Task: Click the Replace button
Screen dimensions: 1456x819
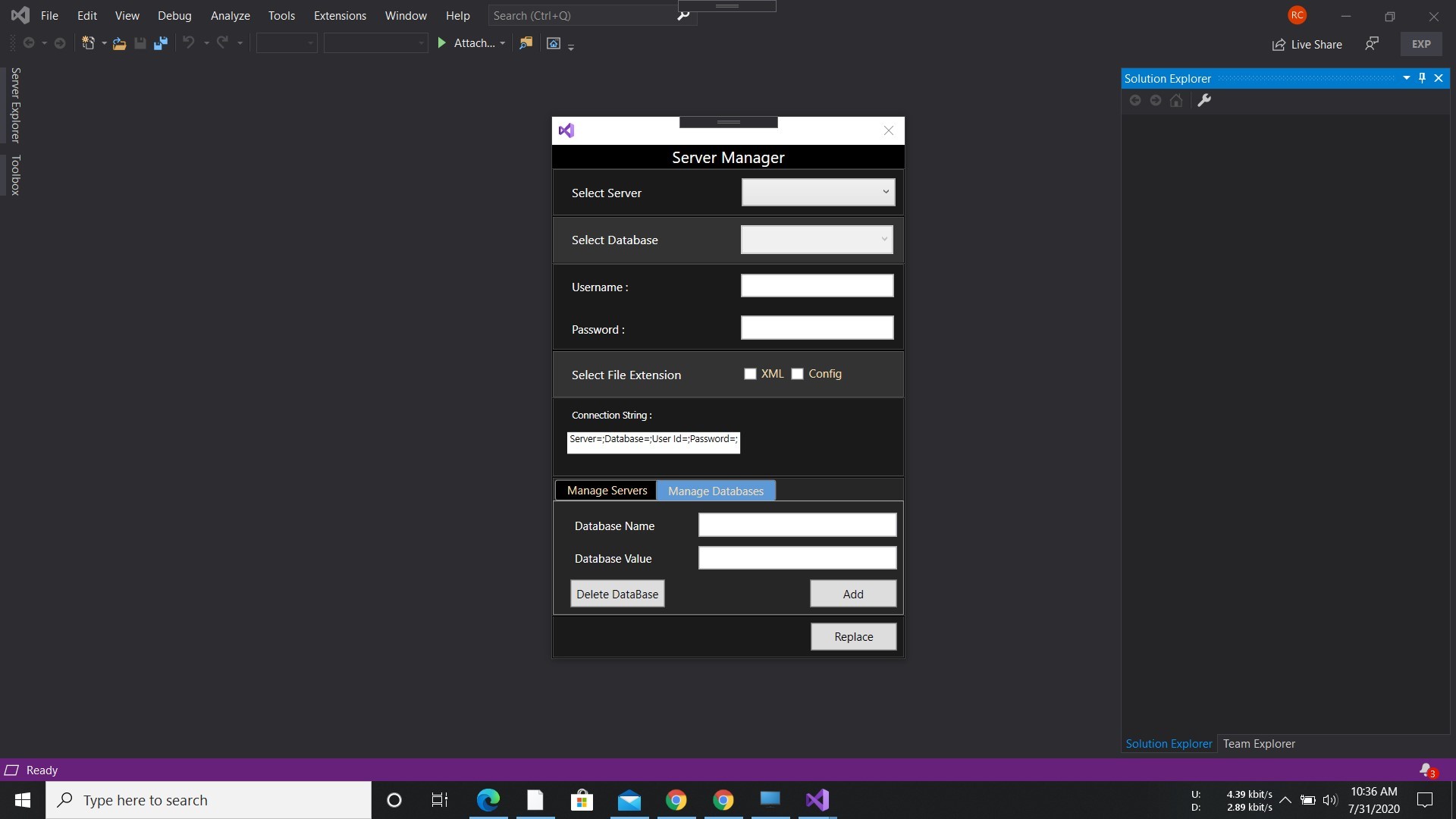Action: [x=853, y=636]
